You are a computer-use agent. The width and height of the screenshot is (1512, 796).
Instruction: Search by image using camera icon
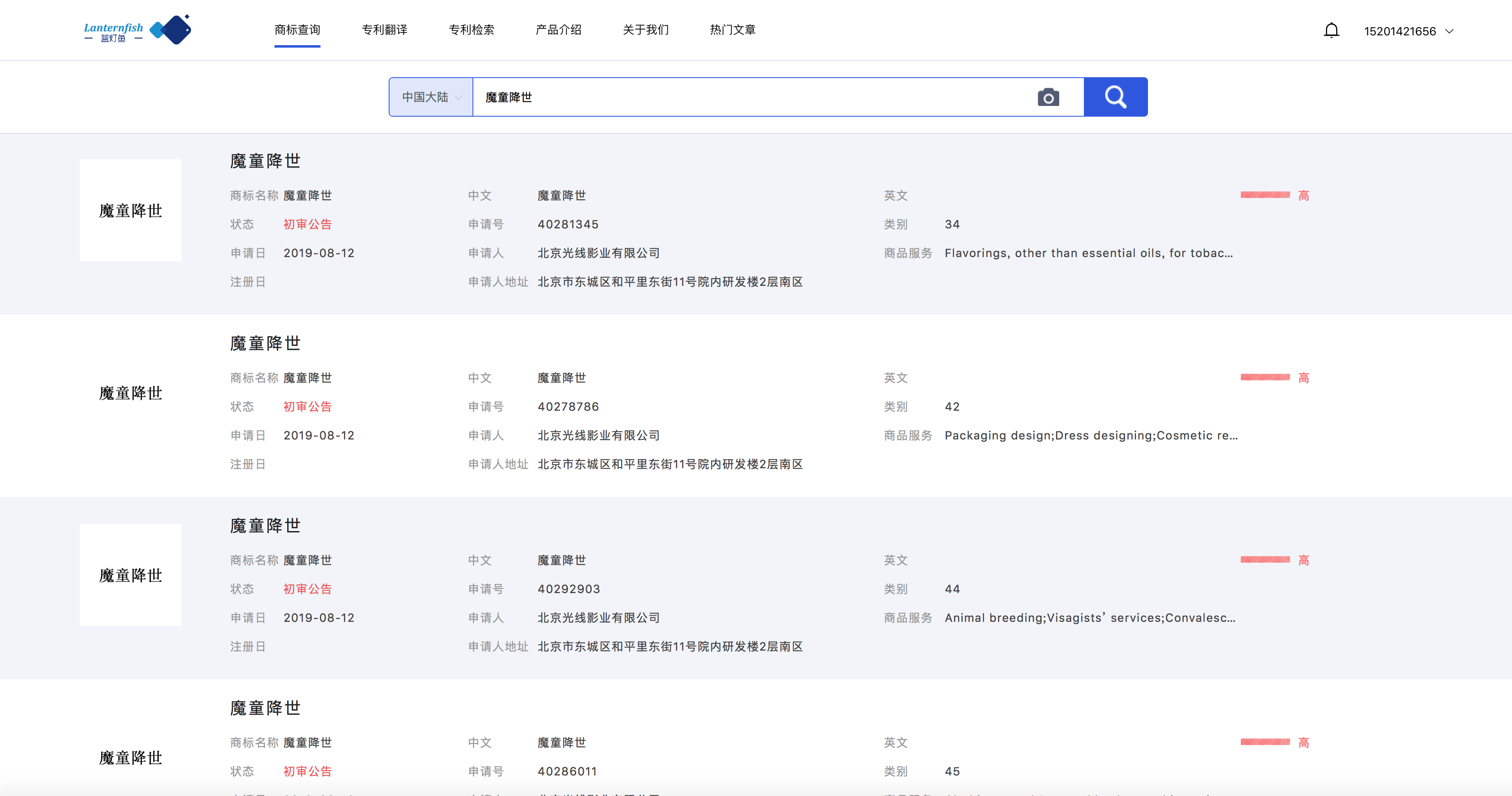(1048, 97)
